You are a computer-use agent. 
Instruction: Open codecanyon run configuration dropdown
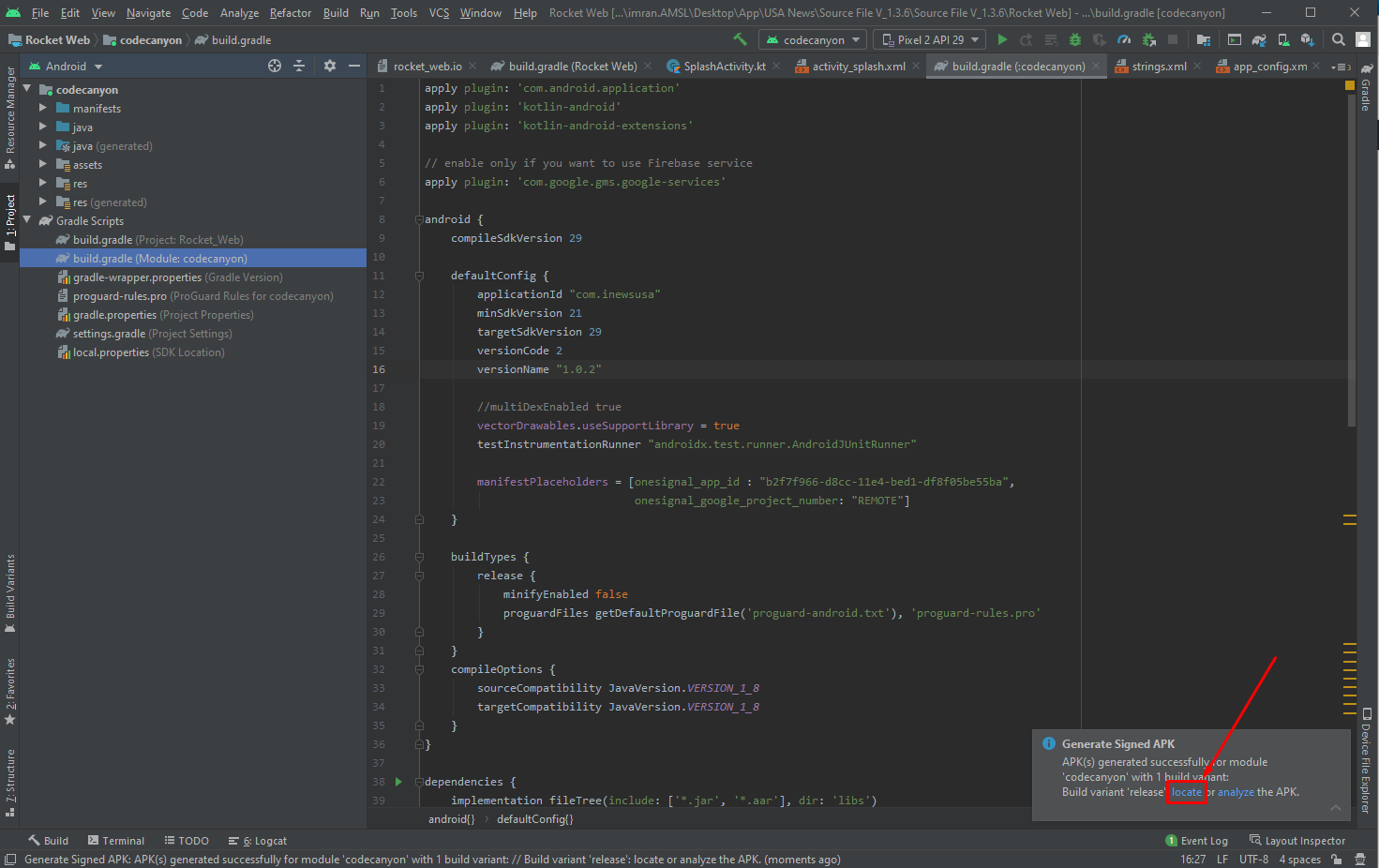813,39
